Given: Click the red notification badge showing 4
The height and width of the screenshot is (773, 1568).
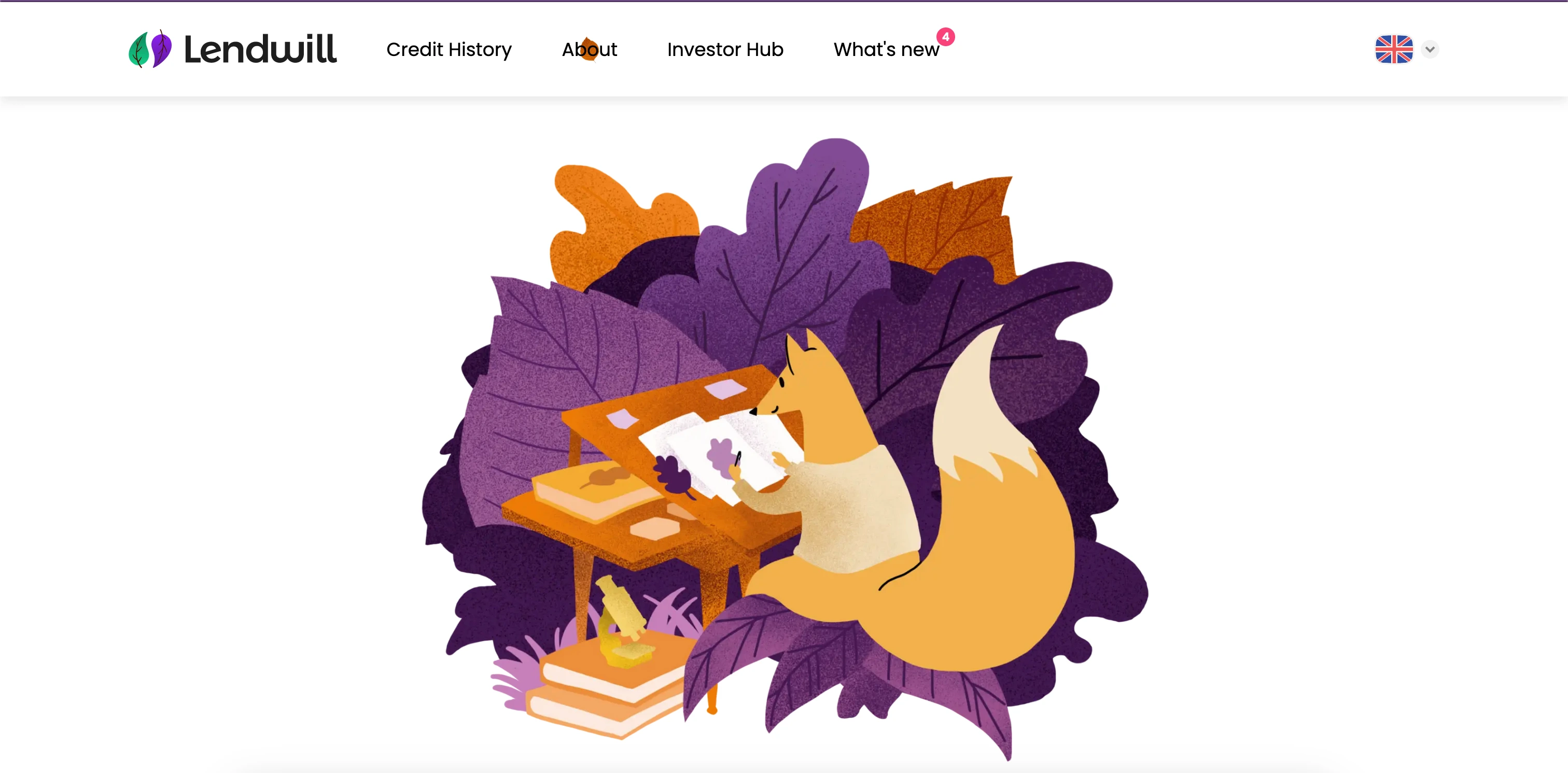Looking at the screenshot, I should (x=945, y=36).
